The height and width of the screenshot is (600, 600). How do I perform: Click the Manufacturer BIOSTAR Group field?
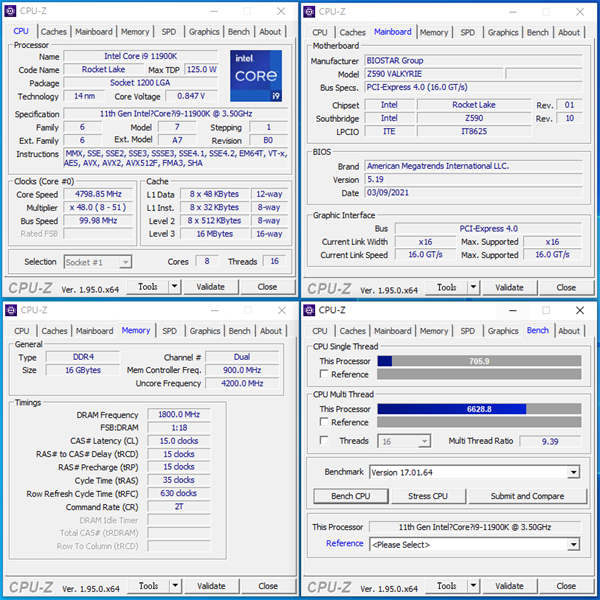click(473, 60)
